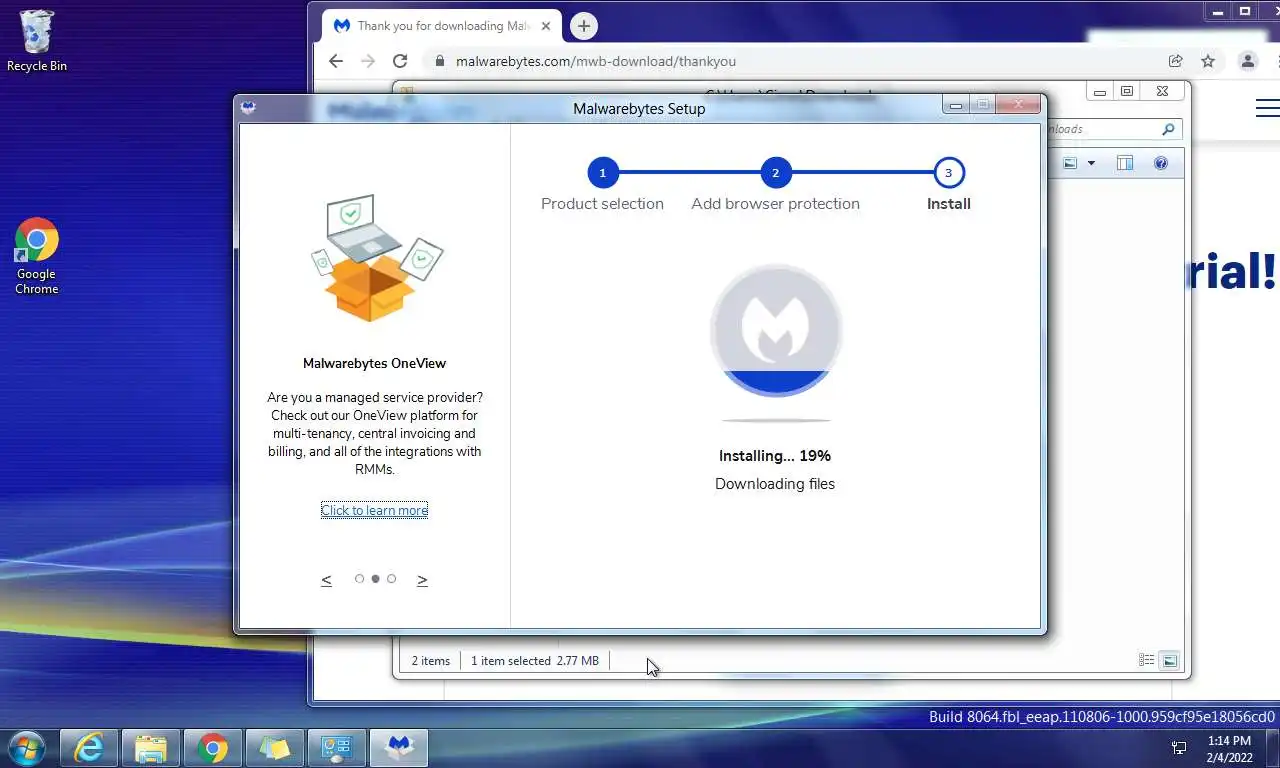The image size is (1280, 768).
Task: Click the network tray icon
Action: [1179, 748]
